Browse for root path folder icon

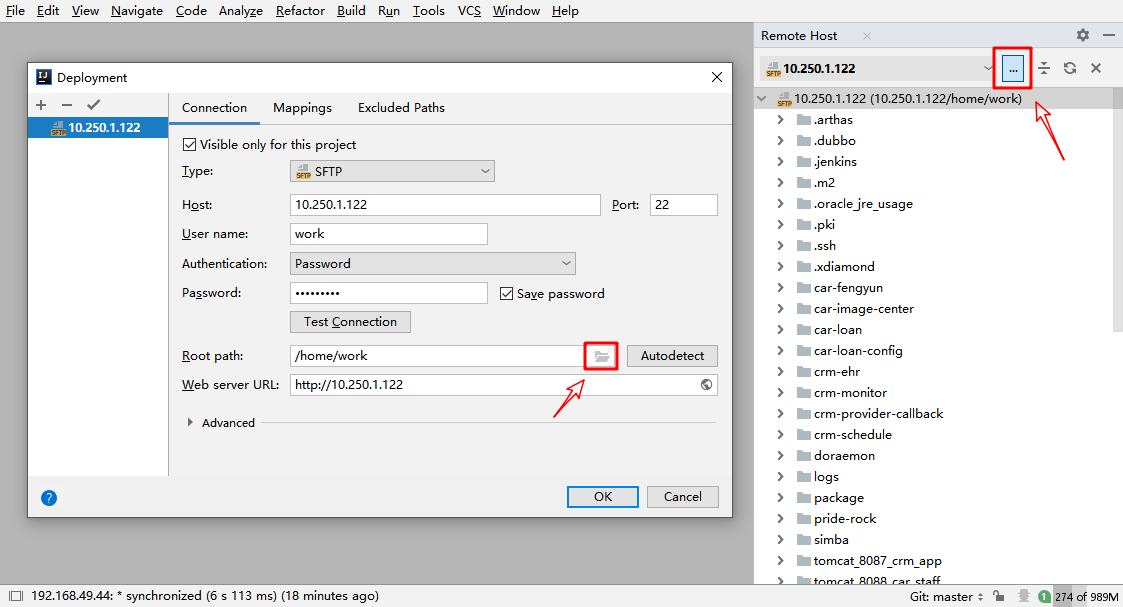[602, 356]
